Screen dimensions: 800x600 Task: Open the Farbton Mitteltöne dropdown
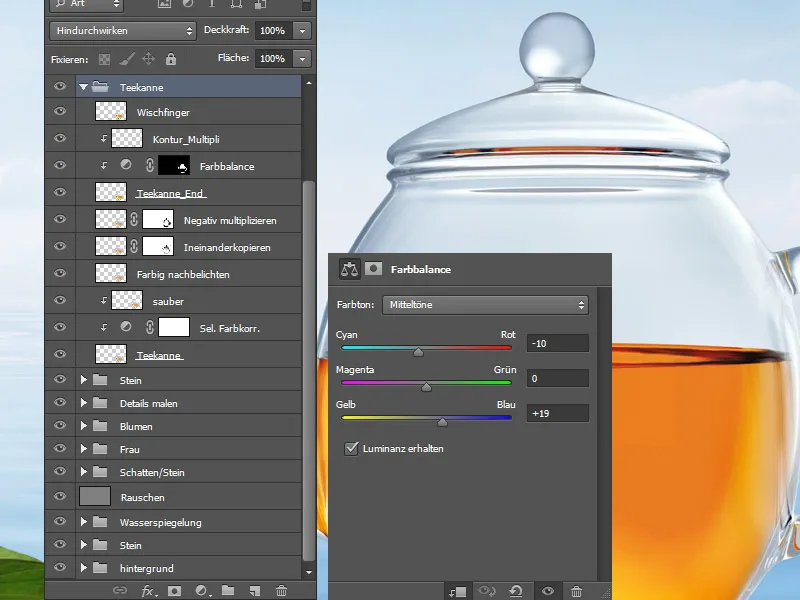485,305
